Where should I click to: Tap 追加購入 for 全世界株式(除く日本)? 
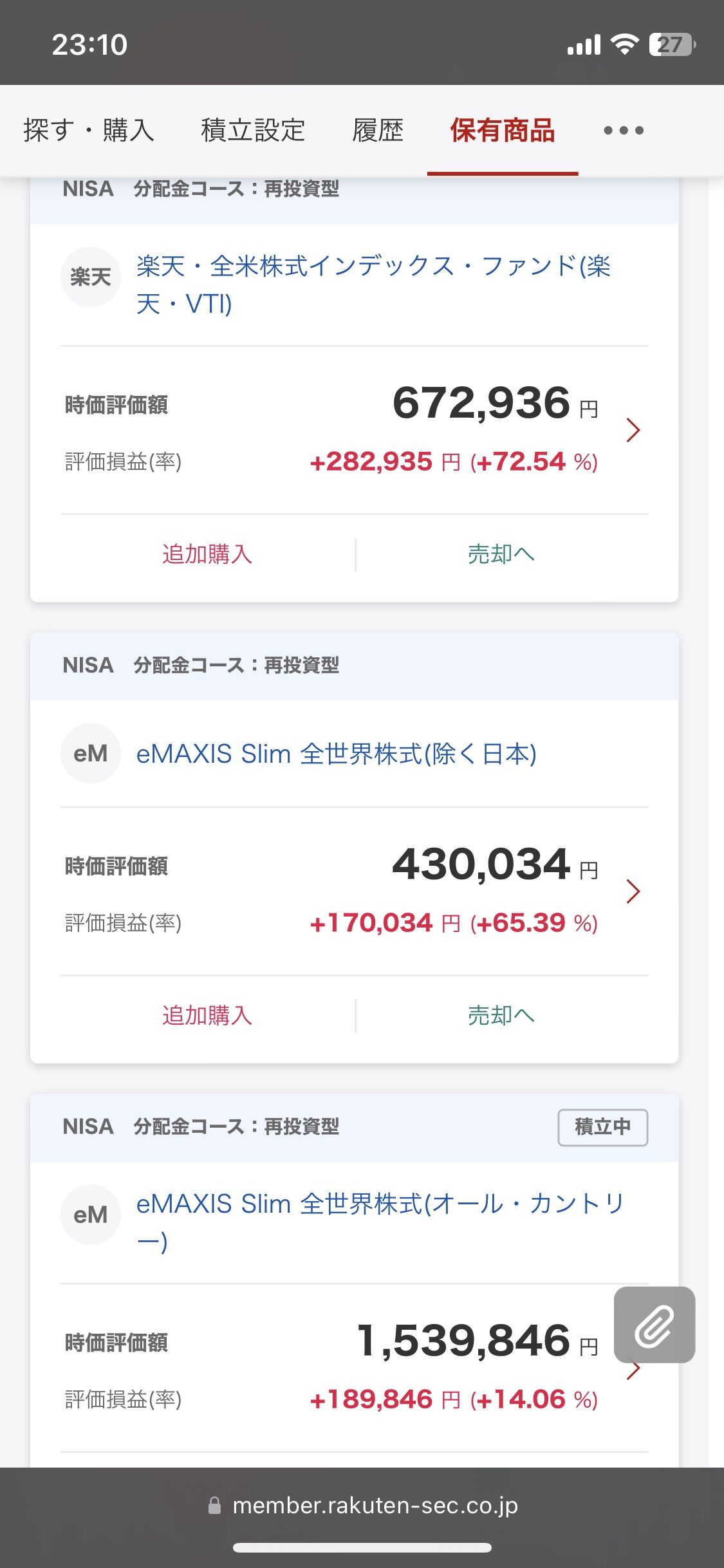click(x=207, y=1016)
